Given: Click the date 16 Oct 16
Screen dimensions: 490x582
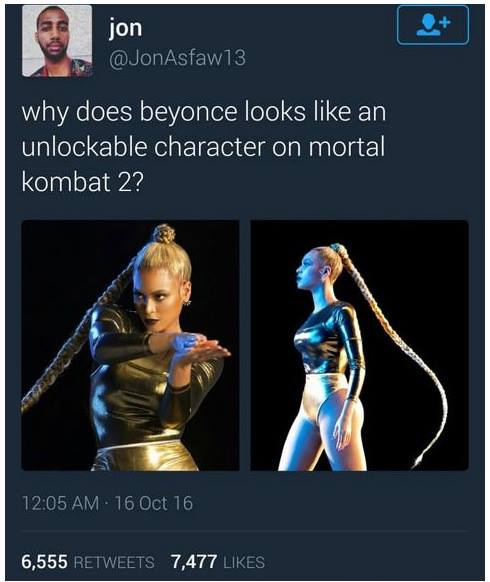Looking at the screenshot, I should click(154, 504).
